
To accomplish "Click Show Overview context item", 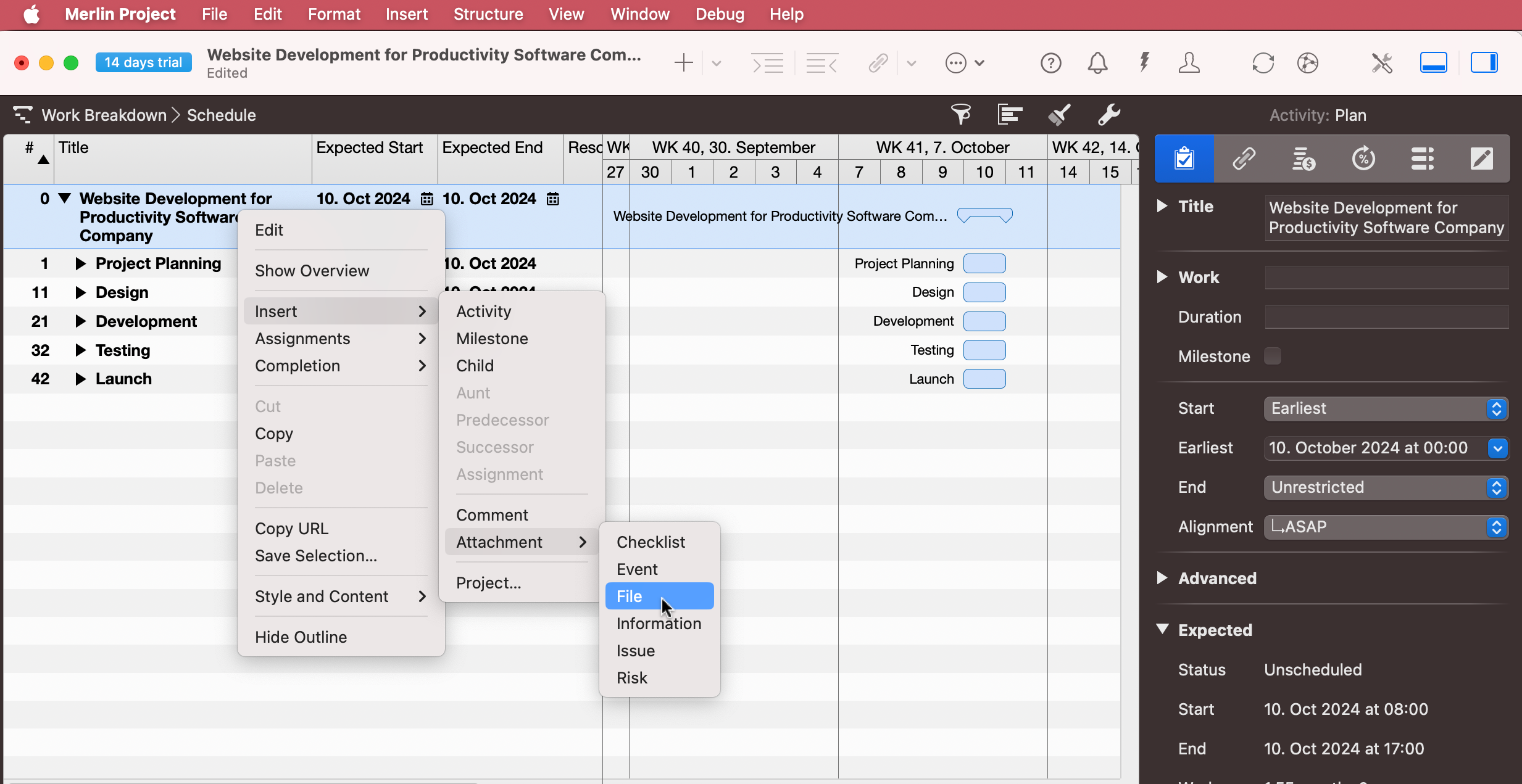I will pyautogui.click(x=341, y=271).
